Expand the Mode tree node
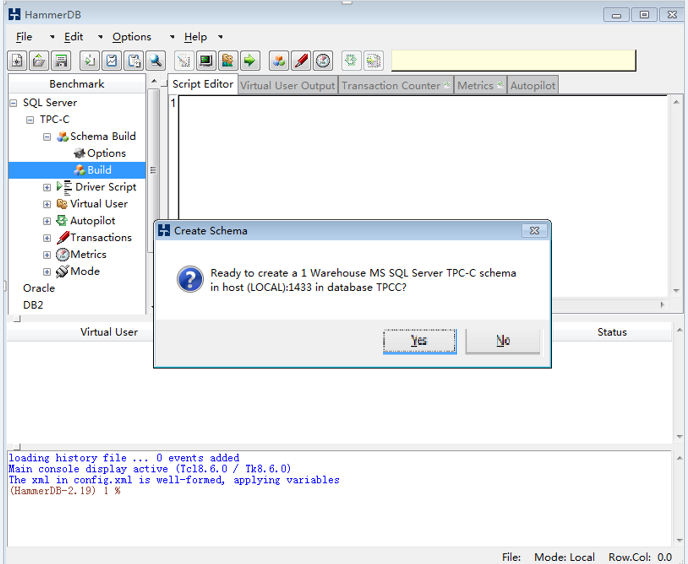 pyautogui.click(x=47, y=272)
